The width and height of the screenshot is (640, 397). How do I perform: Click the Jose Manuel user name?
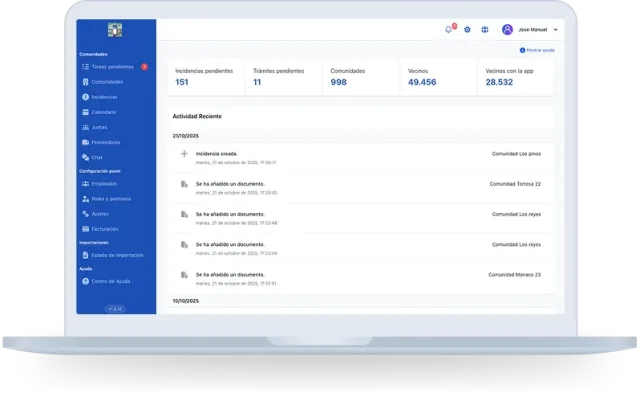pyautogui.click(x=533, y=30)
